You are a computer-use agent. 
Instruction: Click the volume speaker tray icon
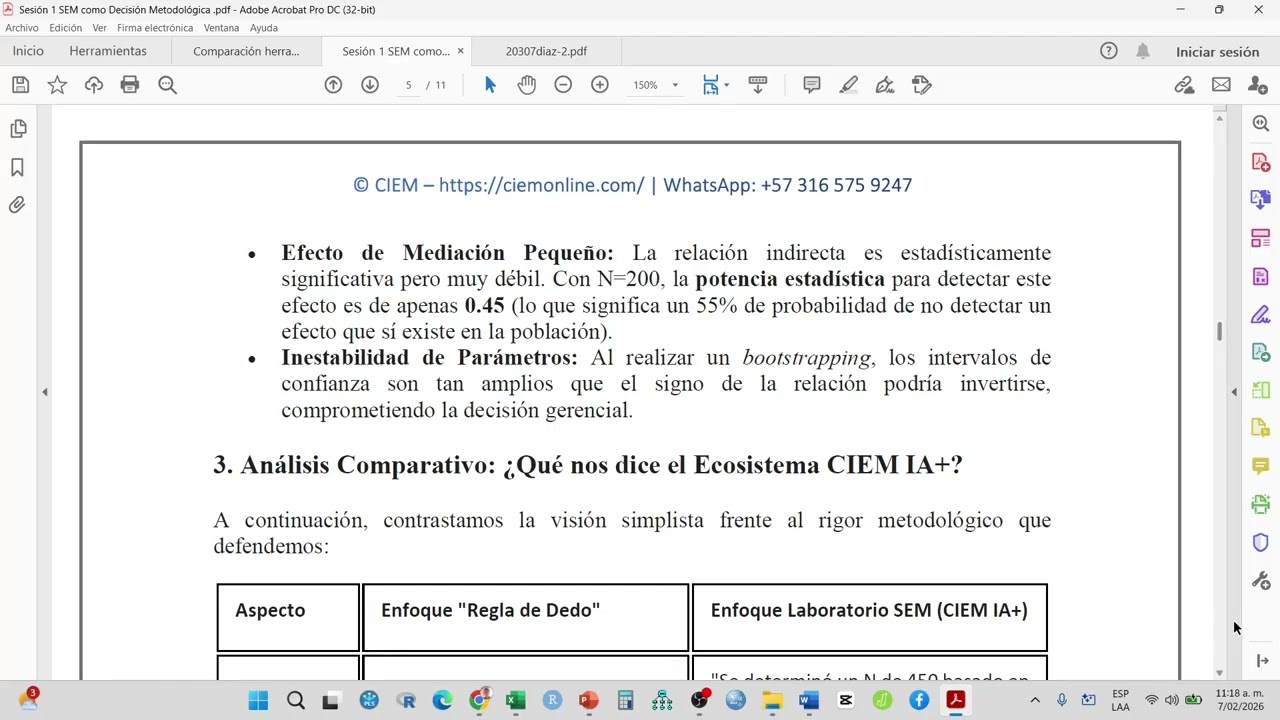(1171, 700)
